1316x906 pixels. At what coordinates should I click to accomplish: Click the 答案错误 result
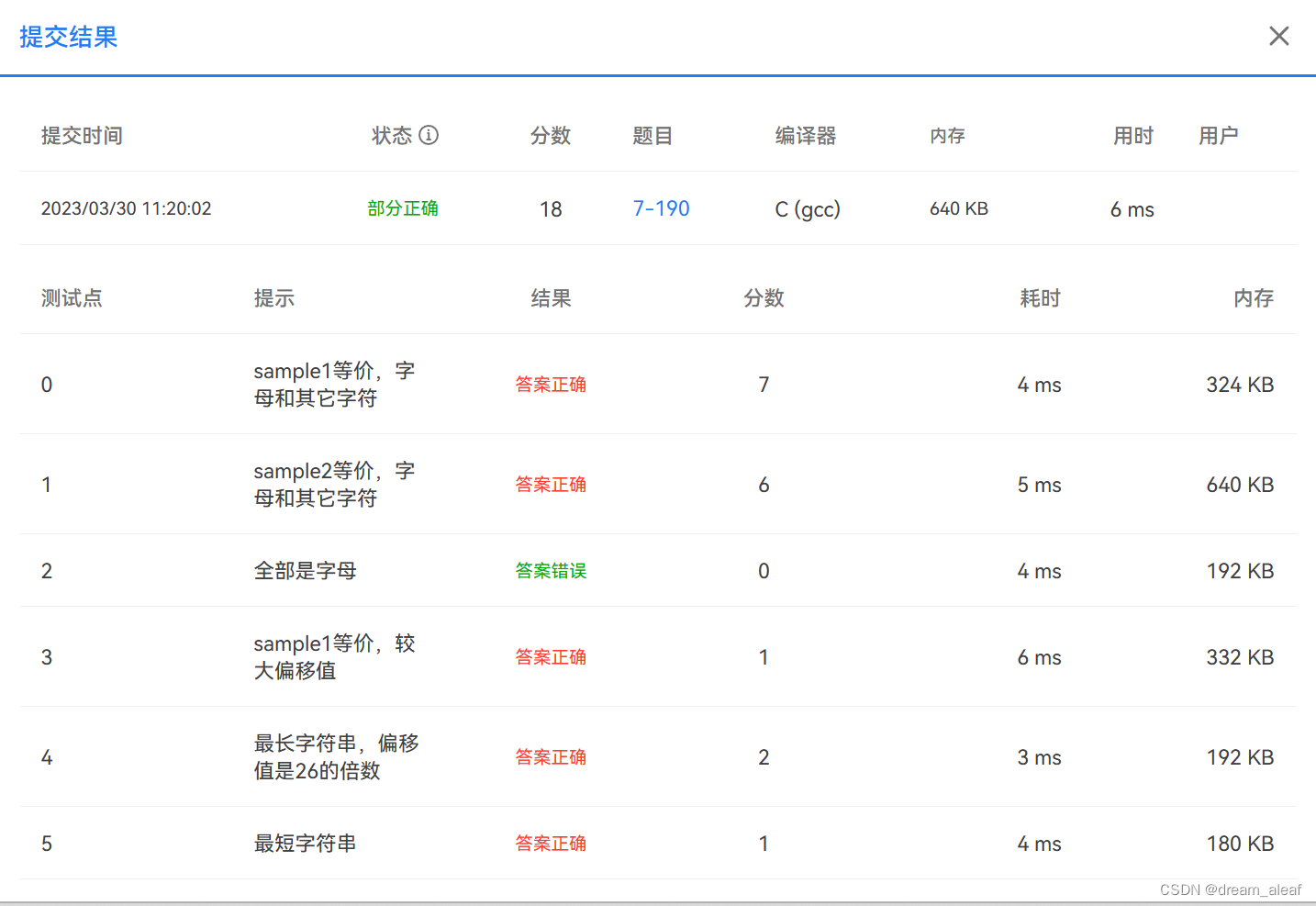(551, 571)
